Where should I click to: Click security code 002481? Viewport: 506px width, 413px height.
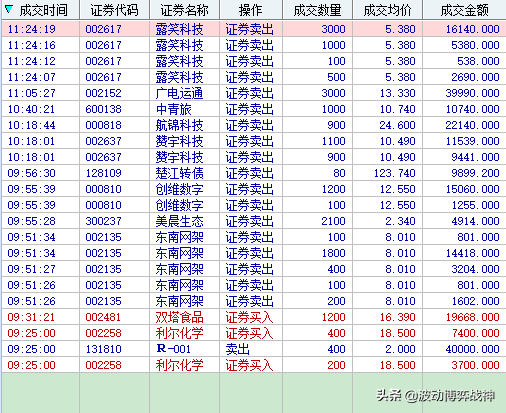point(103,317)
